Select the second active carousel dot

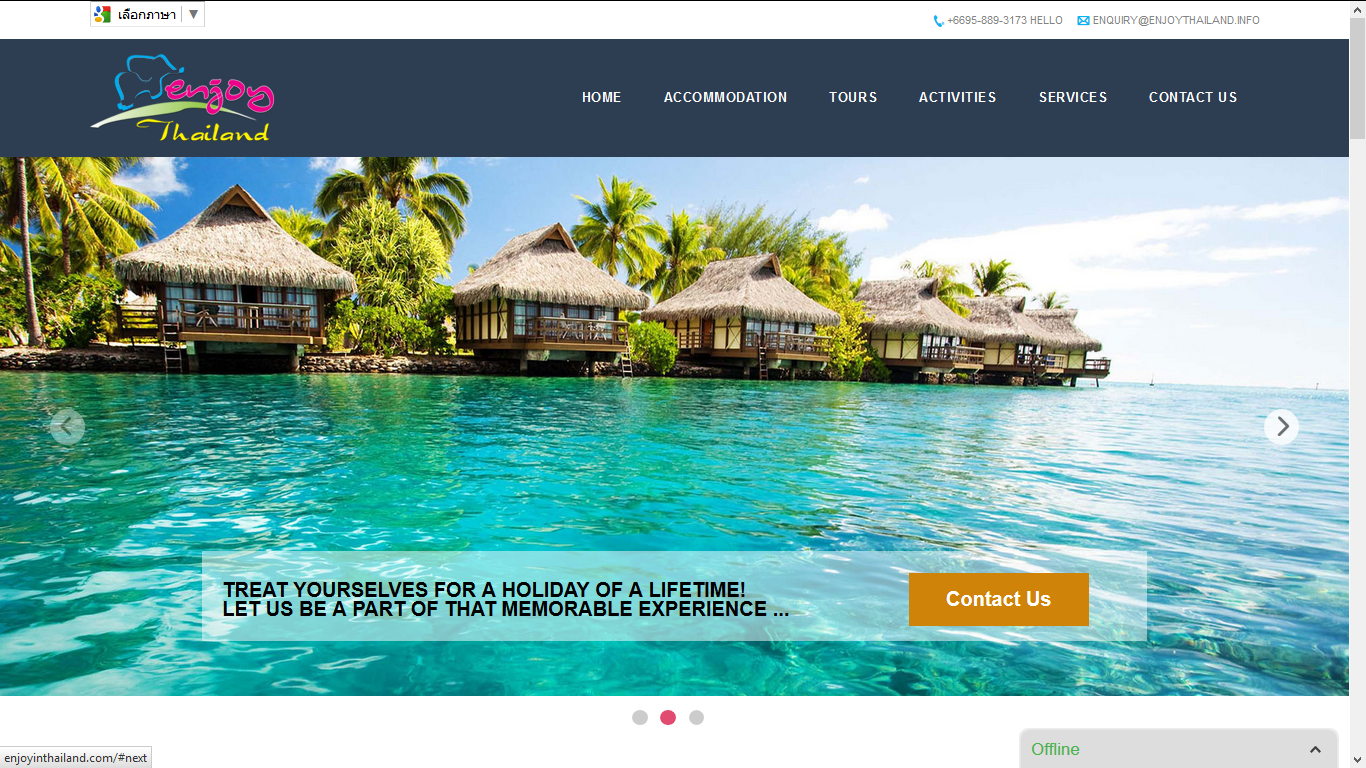tap(668, 717)
